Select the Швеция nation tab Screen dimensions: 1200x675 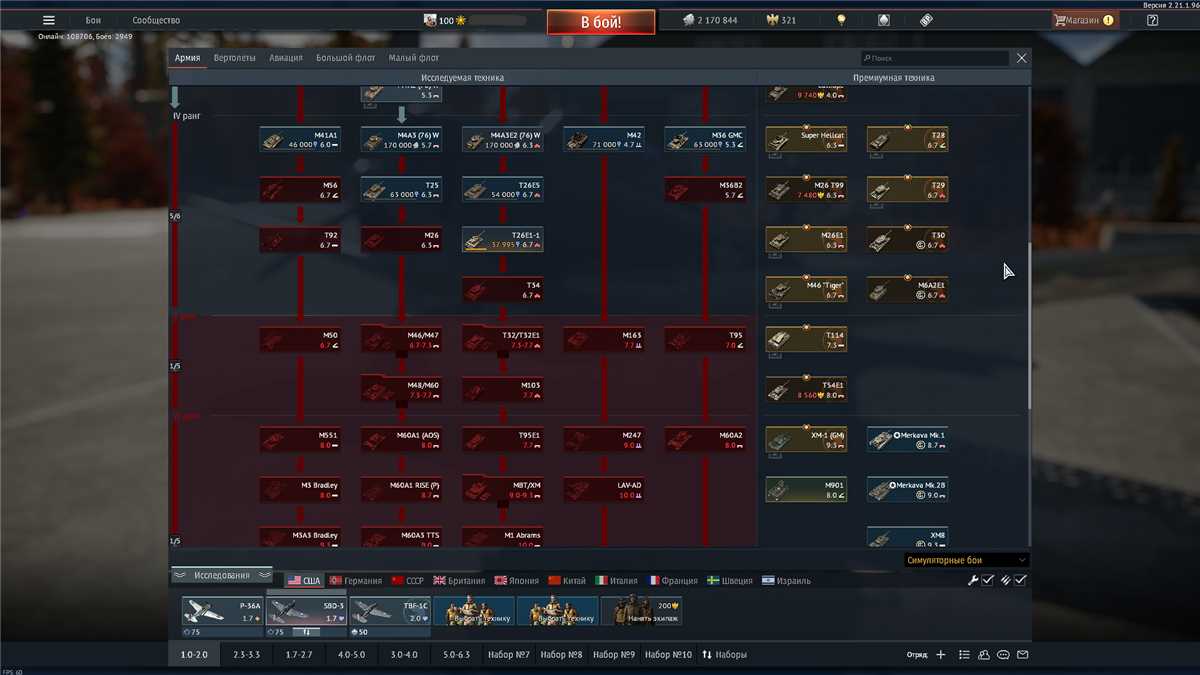730,580
